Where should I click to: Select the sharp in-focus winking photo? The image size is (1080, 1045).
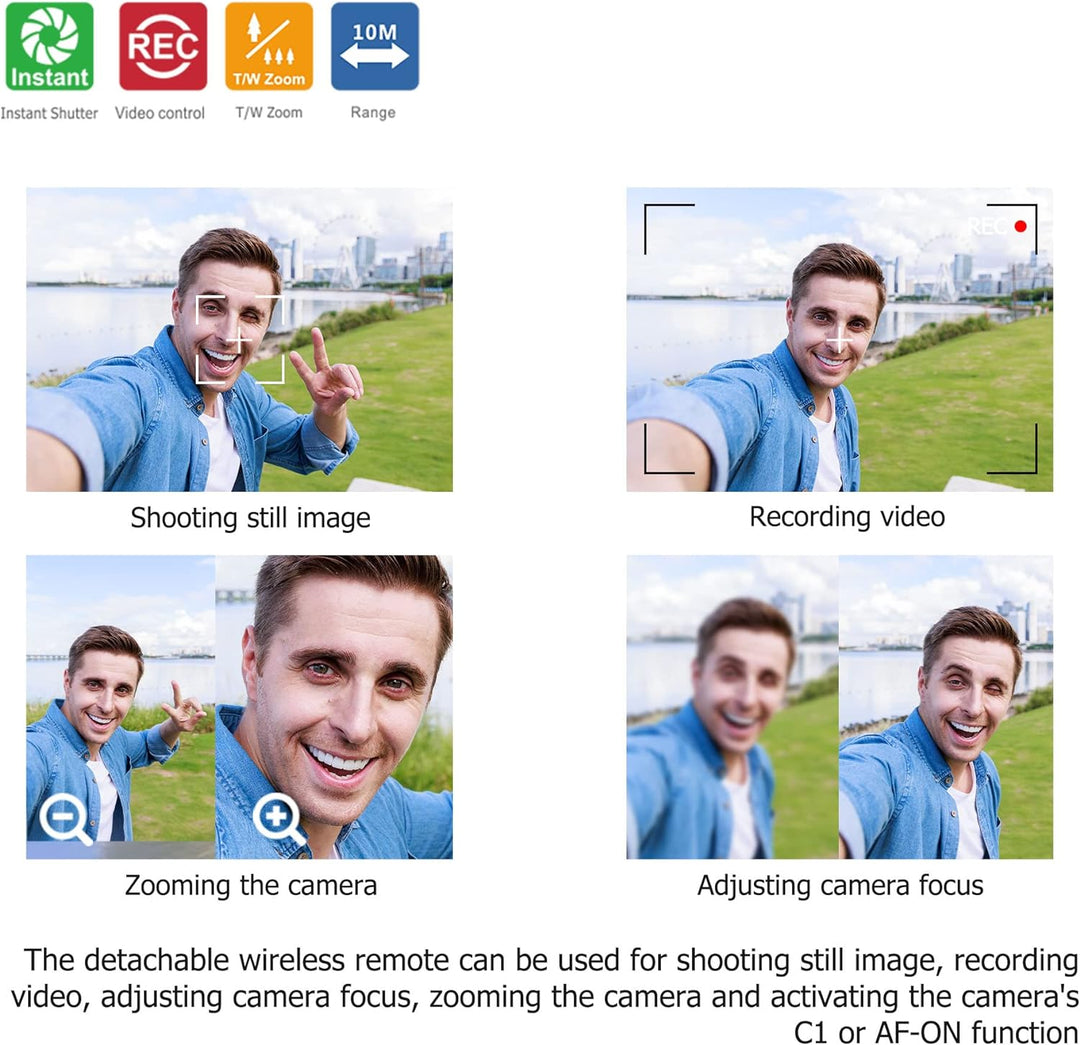tap(945, 707)
